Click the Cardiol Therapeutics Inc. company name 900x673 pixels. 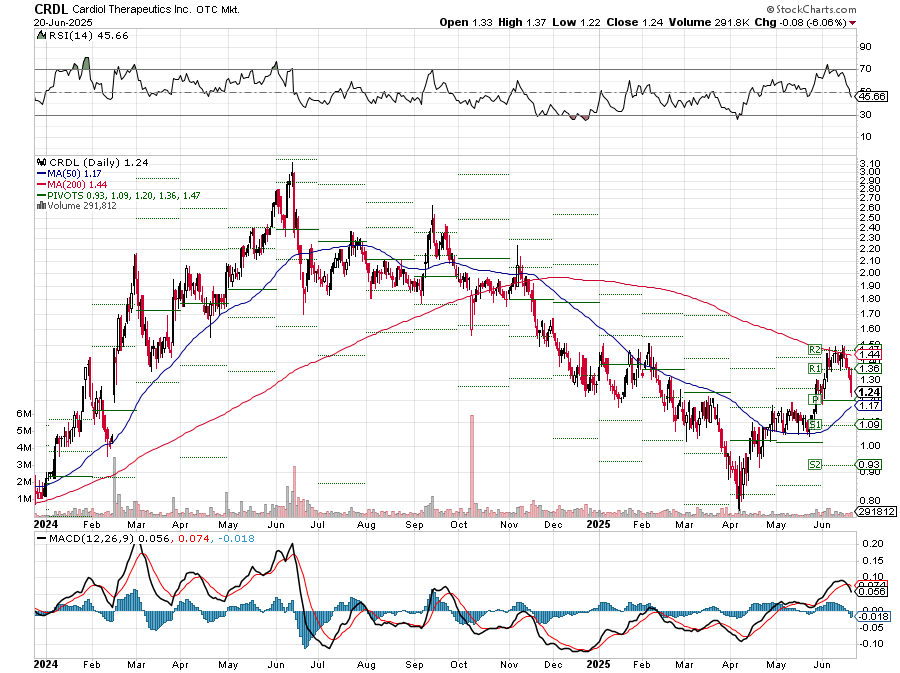(133, 10)
